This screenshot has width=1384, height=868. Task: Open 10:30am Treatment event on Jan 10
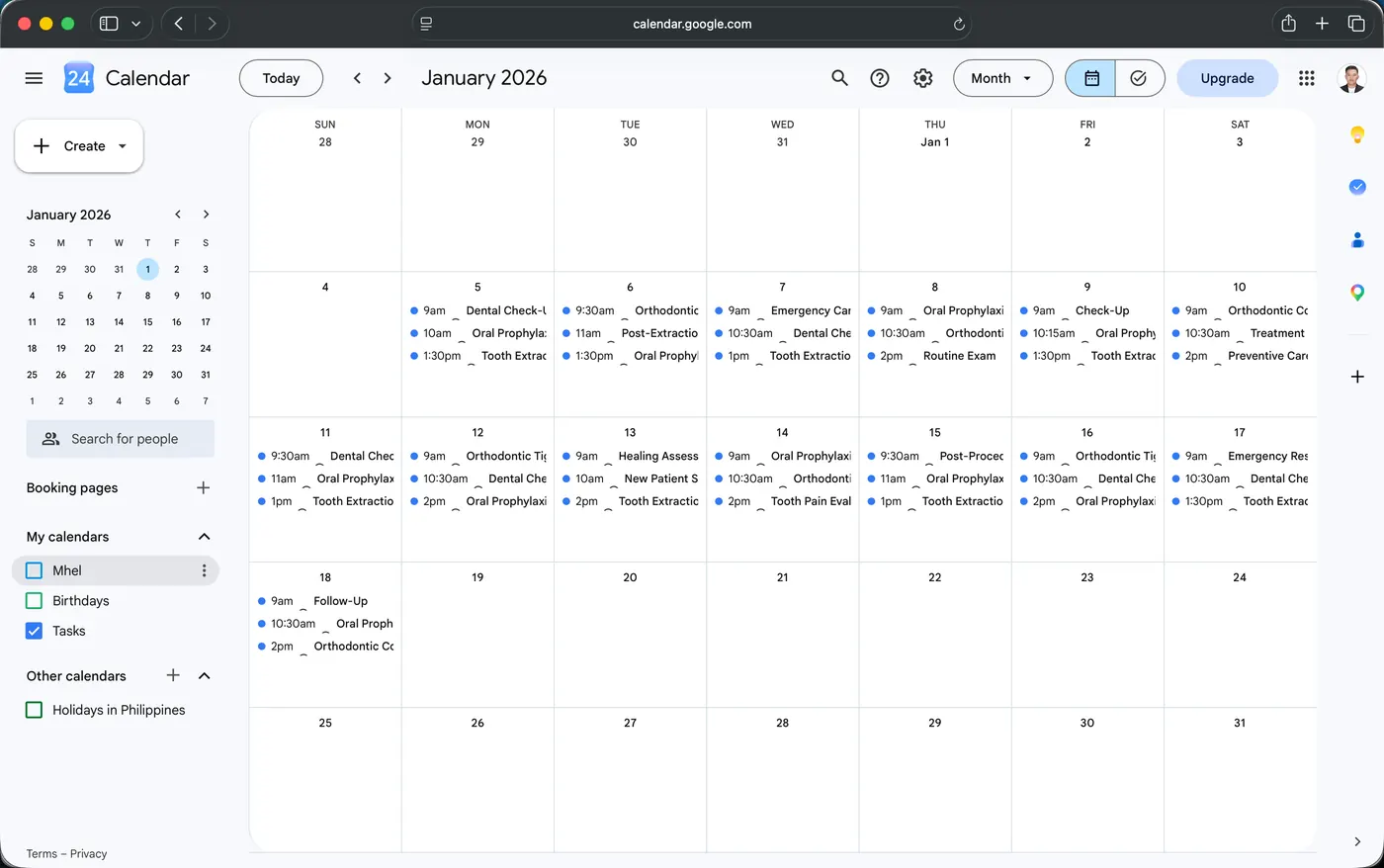tap(1240, 333)
